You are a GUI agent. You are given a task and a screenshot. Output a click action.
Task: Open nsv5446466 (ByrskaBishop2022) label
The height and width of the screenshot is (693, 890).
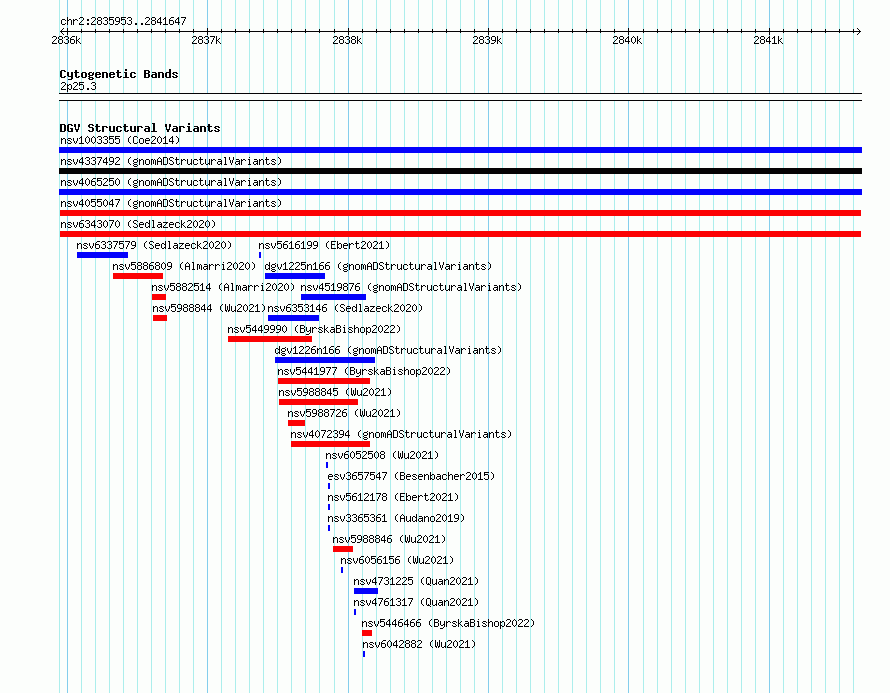pyautogui.click(x=448, y=623)
